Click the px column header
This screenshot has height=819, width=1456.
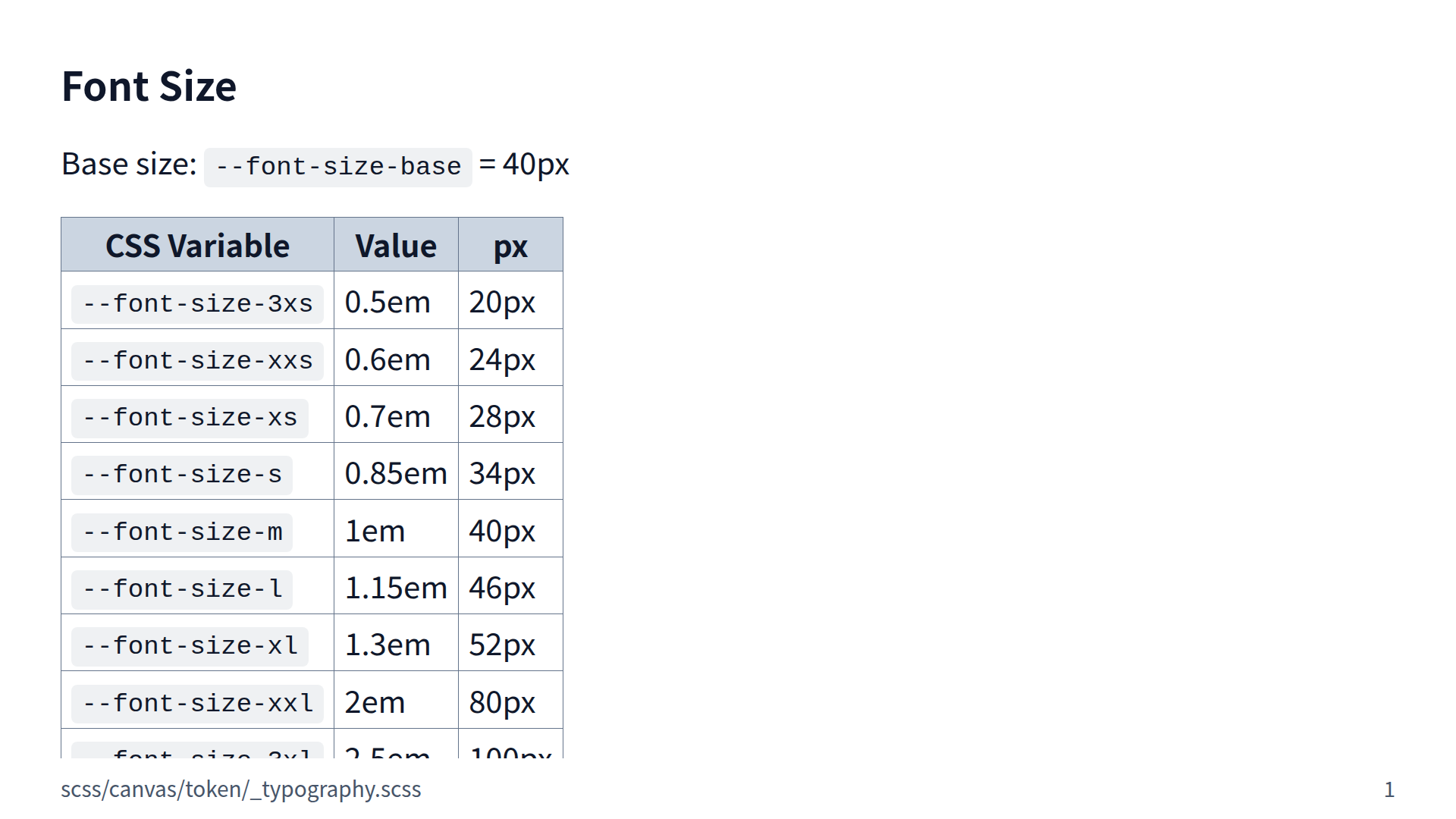(x=510, y=246)
